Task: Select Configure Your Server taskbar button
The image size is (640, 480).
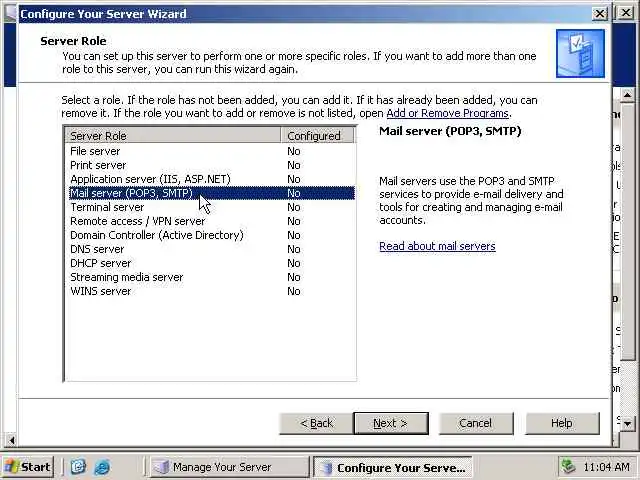Action: 393,467
